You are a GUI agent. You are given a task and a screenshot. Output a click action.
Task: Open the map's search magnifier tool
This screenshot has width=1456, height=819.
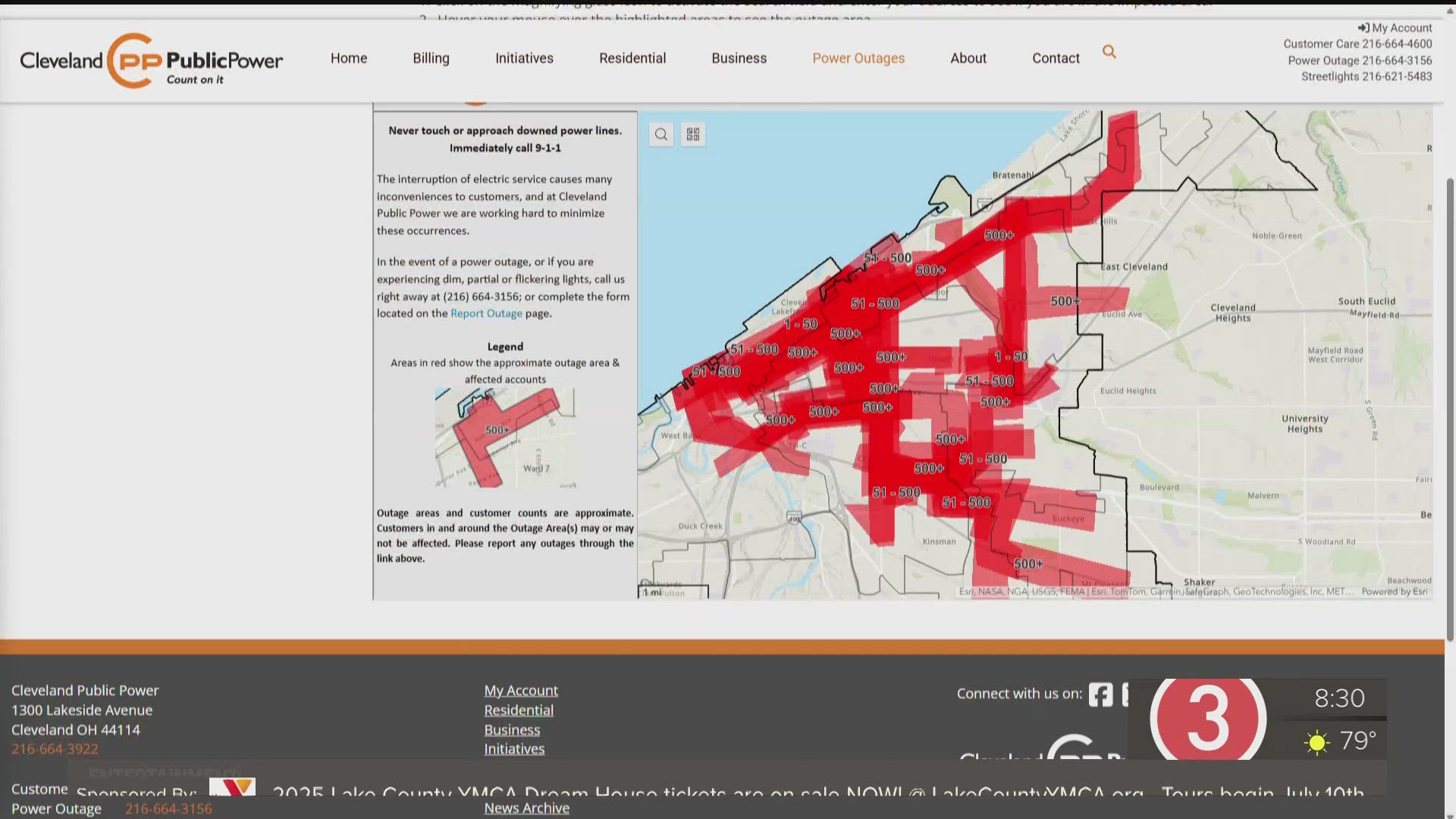click(661, 133)
